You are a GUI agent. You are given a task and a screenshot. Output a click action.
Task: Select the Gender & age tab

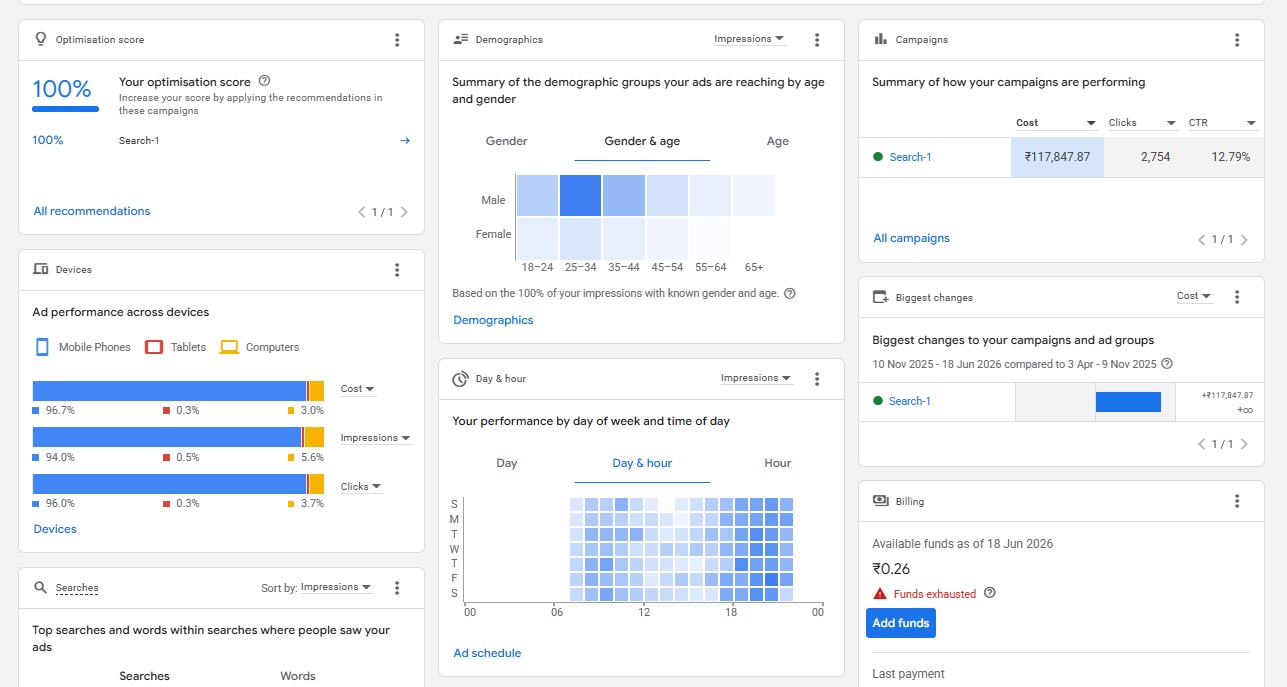click(642, 142)
